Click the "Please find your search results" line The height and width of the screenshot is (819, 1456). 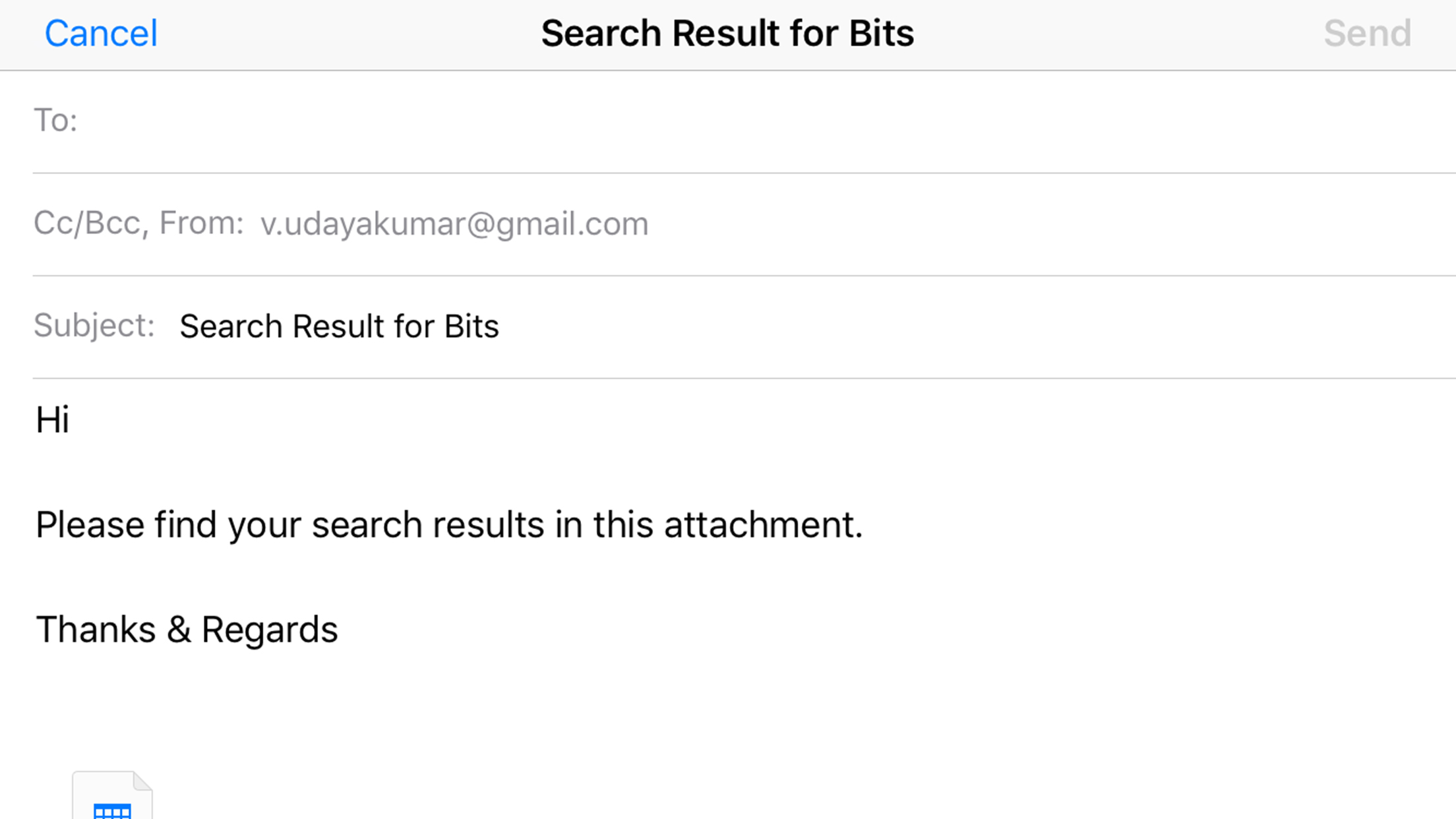[448, 525]
